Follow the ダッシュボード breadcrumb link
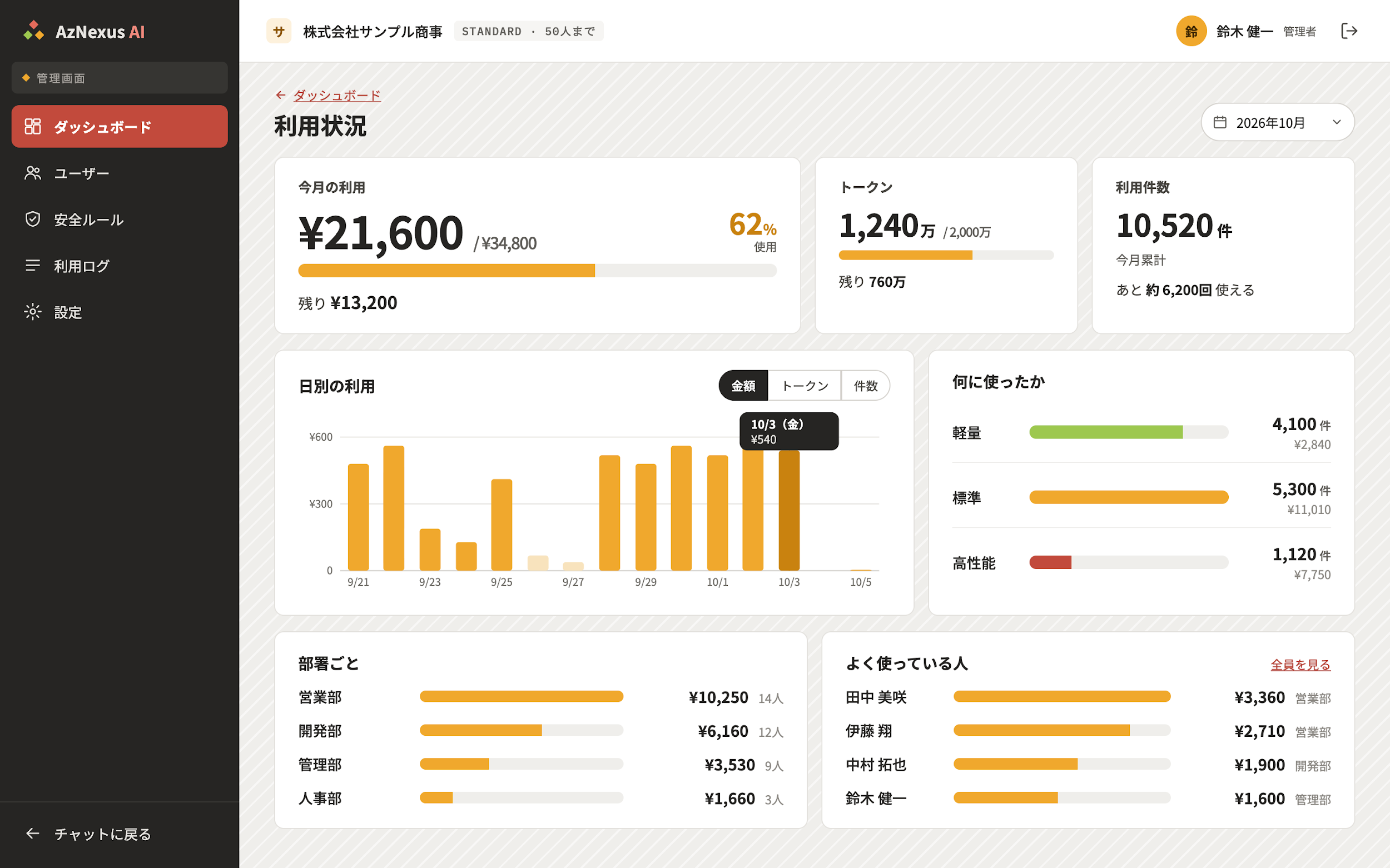This screenshot has width=1390, height=868. point(336,95)
